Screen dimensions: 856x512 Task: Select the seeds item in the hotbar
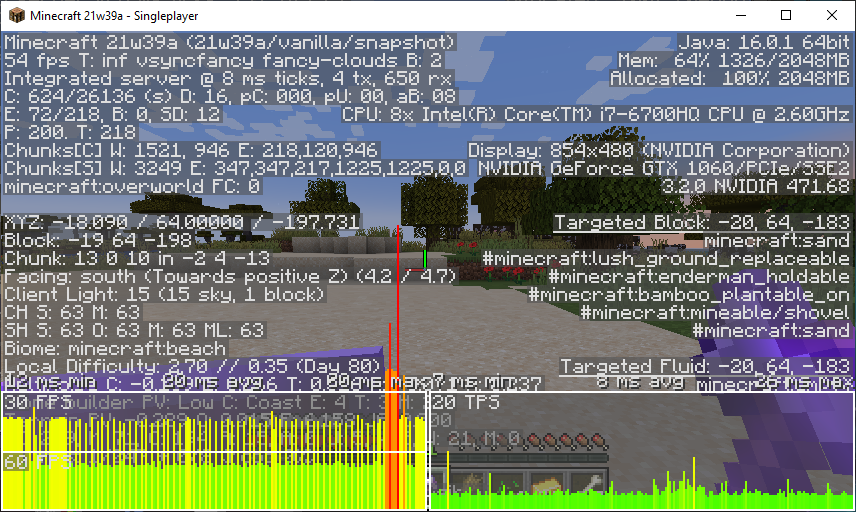(508, 483)
